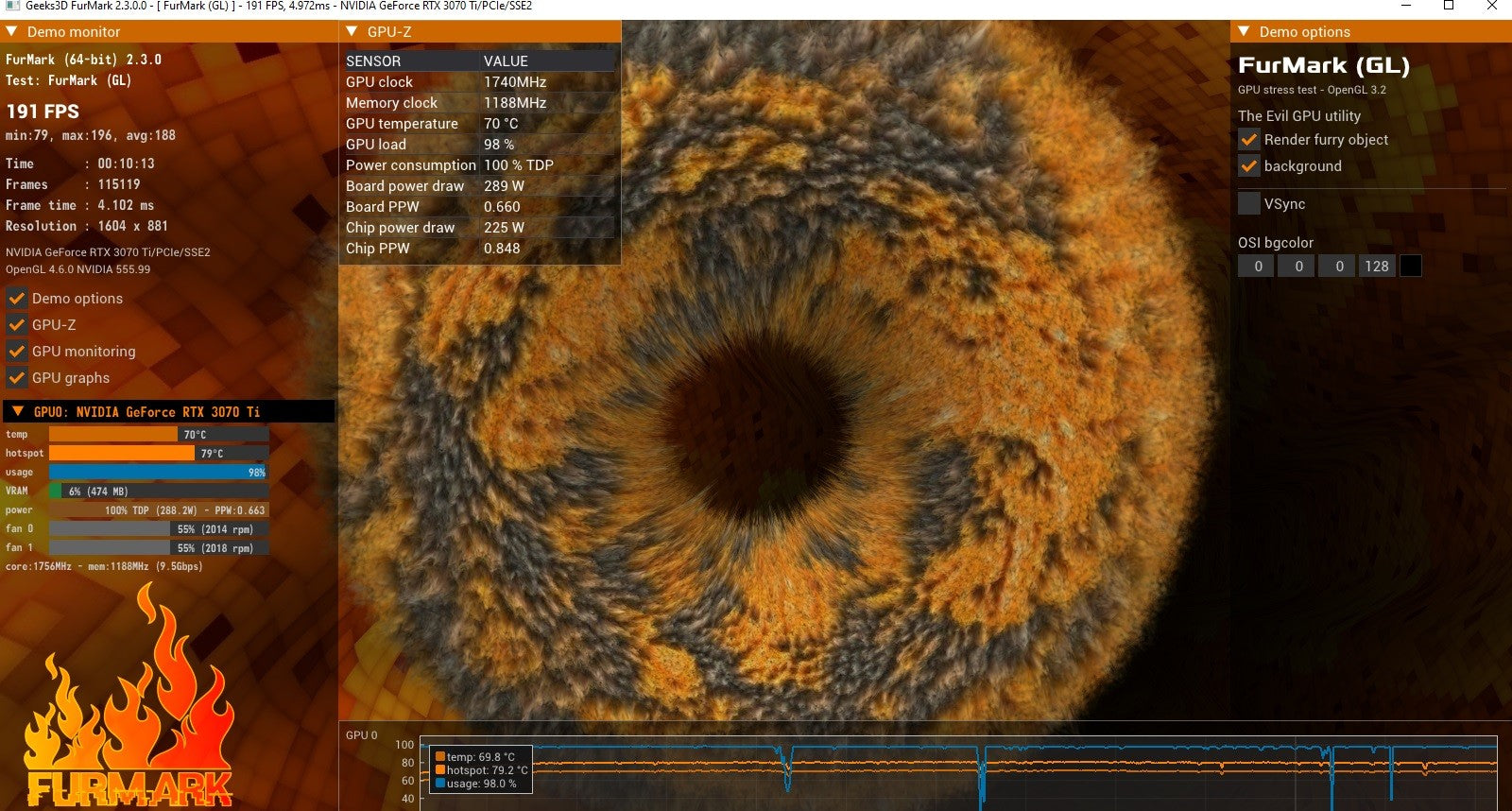1512x811 pixels.
Task: Click the first OSI bgcolor red value field
Action: tap(1258, 267)
